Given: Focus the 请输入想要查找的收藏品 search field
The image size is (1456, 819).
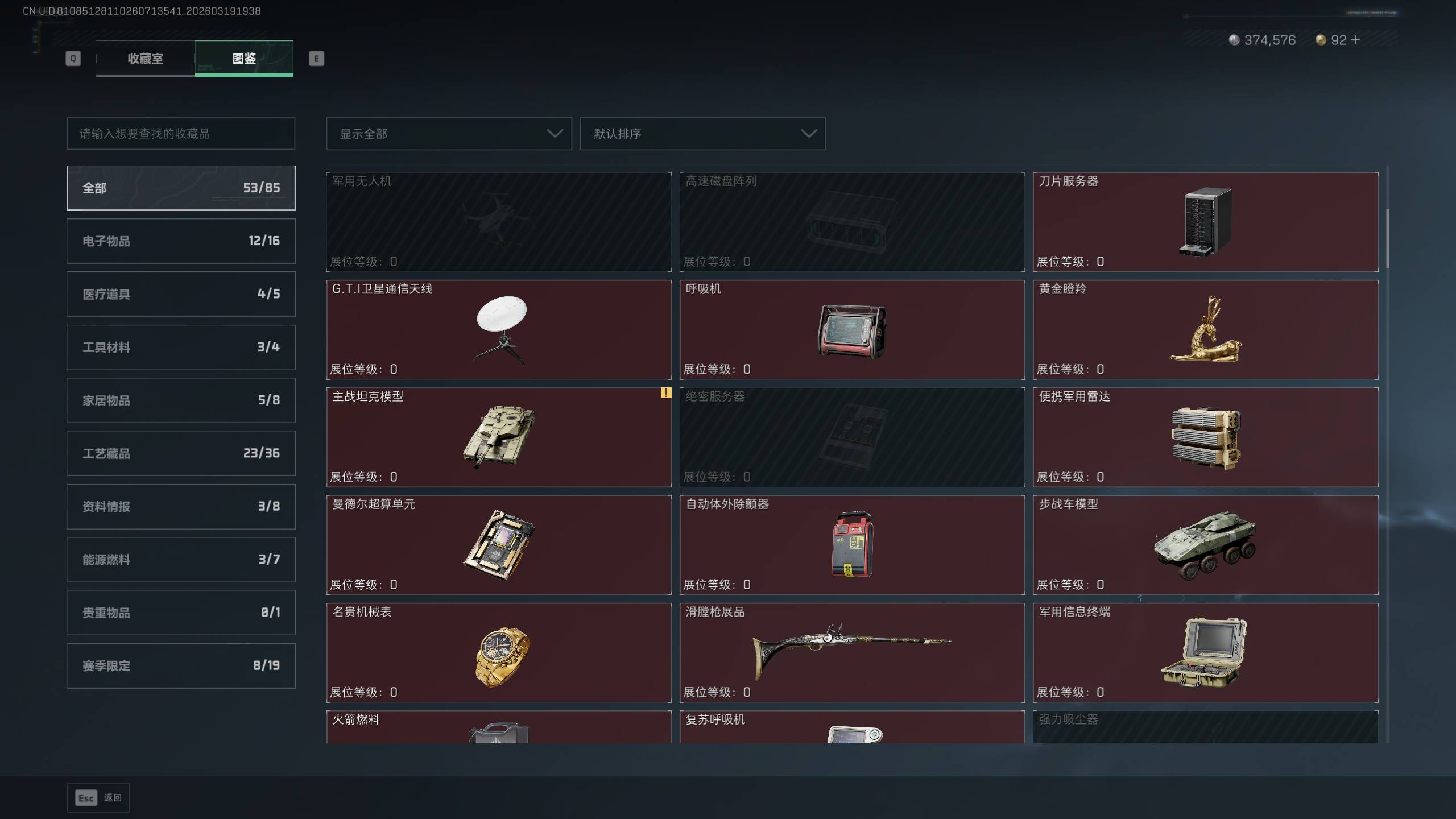Looking at the screenshot, I should click(181, 134).
